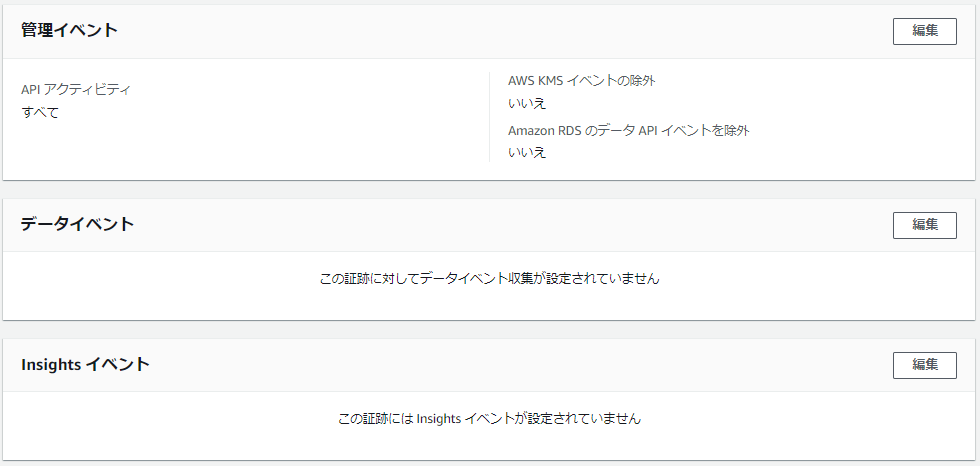Select the 管理イベント section heading
The image size is (980, 466).
click(x=69, y=30)
